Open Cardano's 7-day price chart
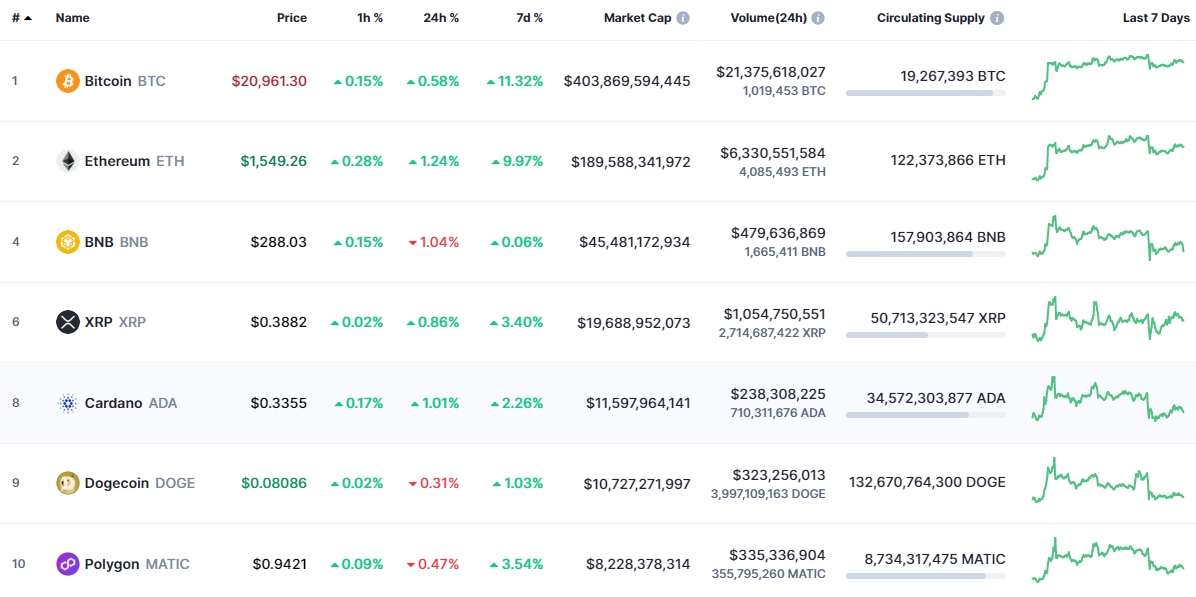Screen dimensions: 1196x597 tap(1108, 399)
